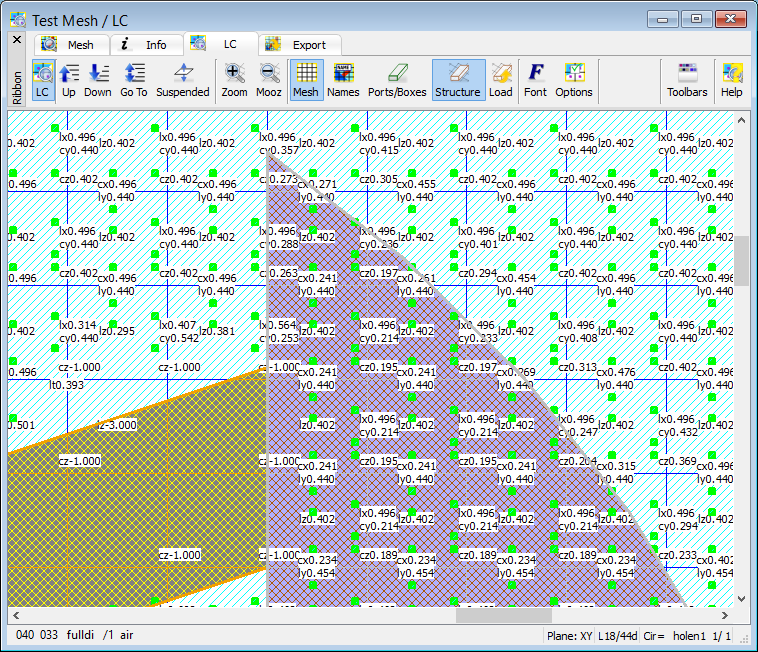Open the Font settings
Viewport: 758px width, 652px height.
(536, 80)
